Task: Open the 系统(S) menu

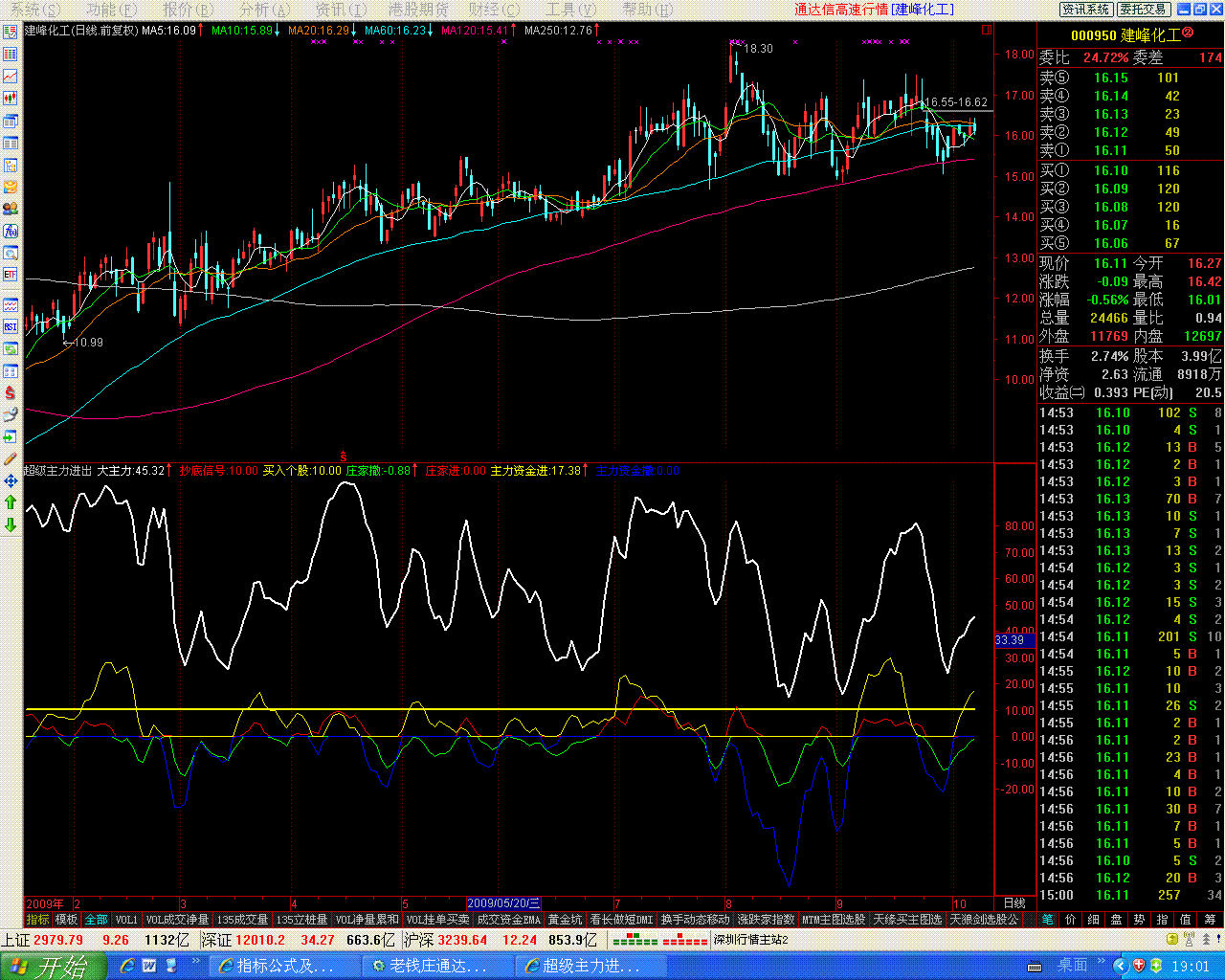Action: point(33,10)
